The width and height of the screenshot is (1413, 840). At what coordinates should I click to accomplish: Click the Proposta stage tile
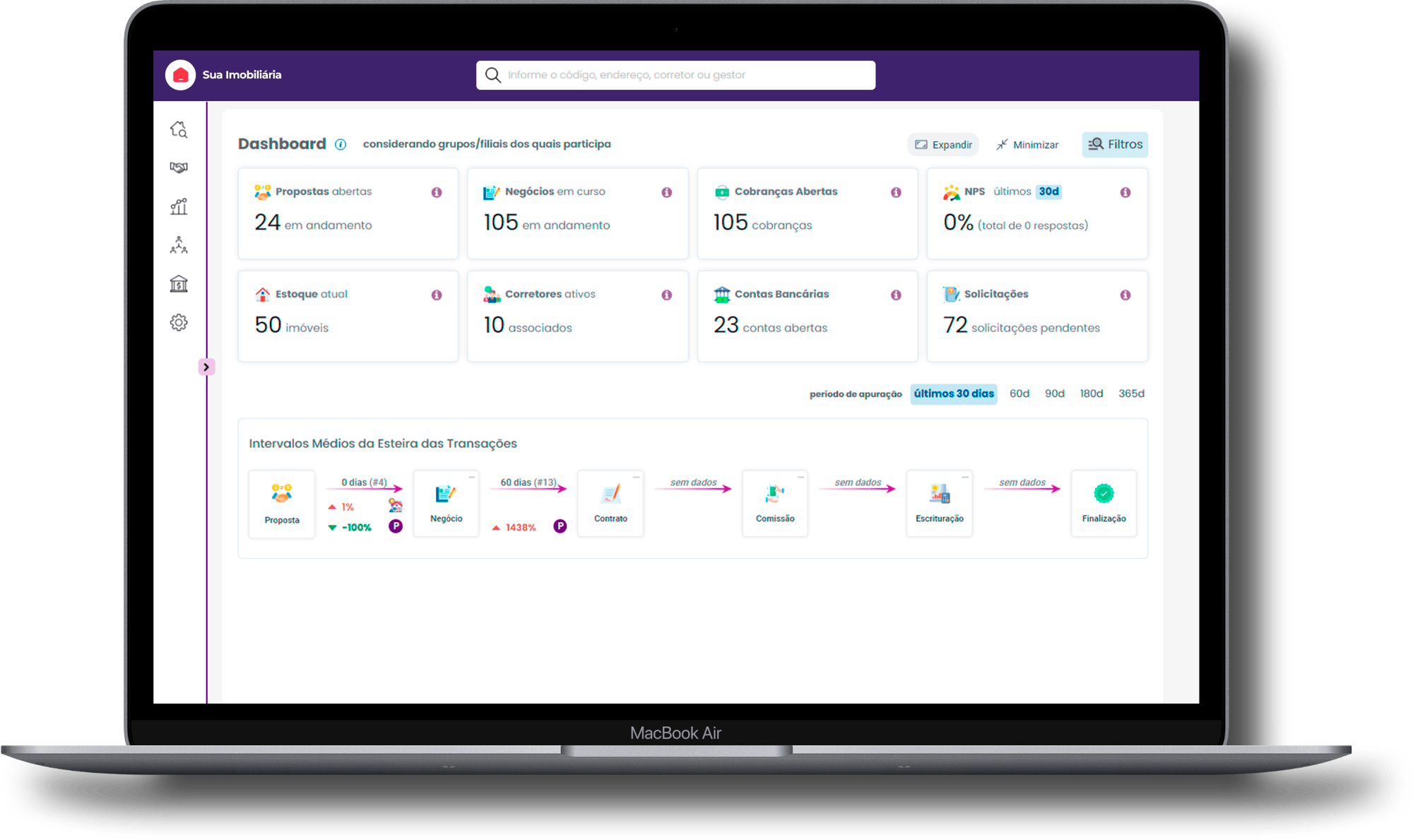282,504
